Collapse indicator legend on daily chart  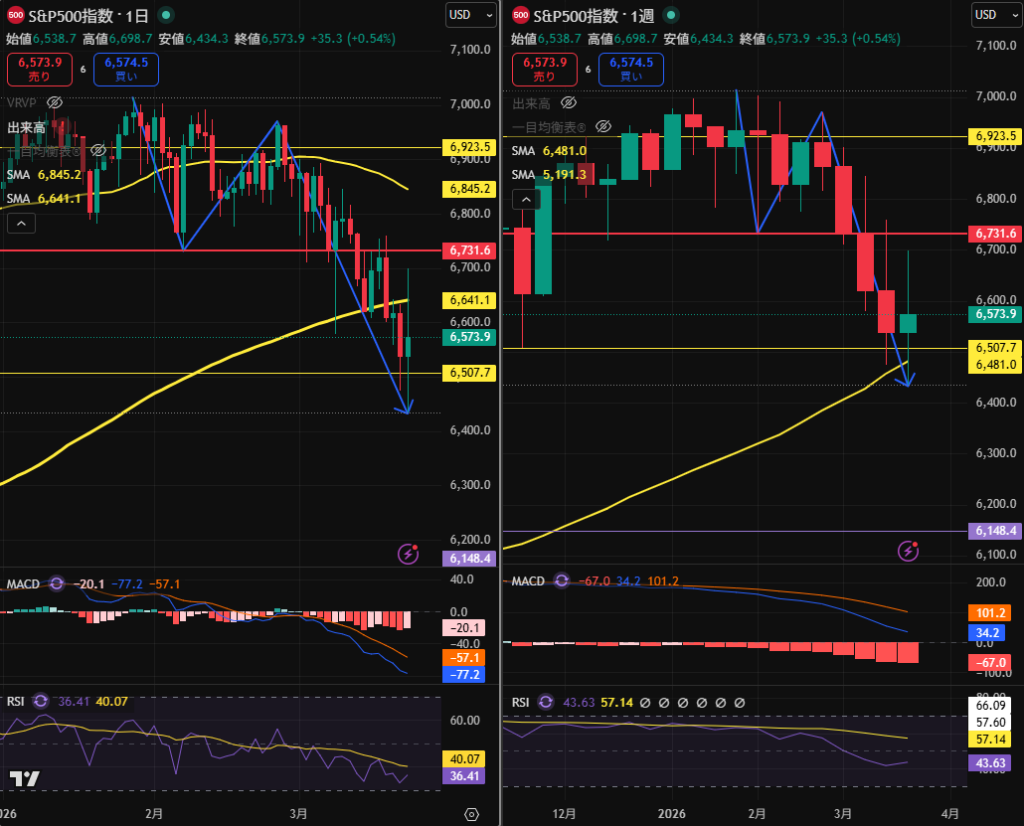click(x=21, y=224)
